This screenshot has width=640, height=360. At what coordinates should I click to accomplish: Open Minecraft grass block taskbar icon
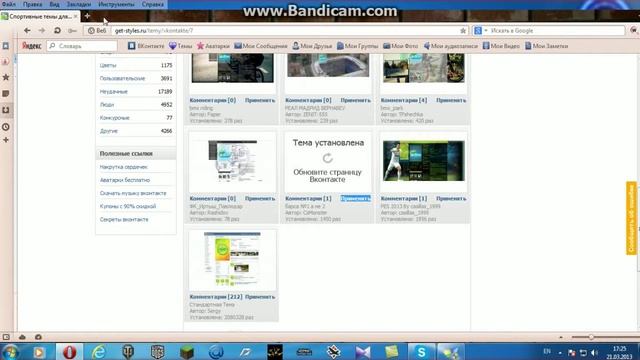click(187, 352)
